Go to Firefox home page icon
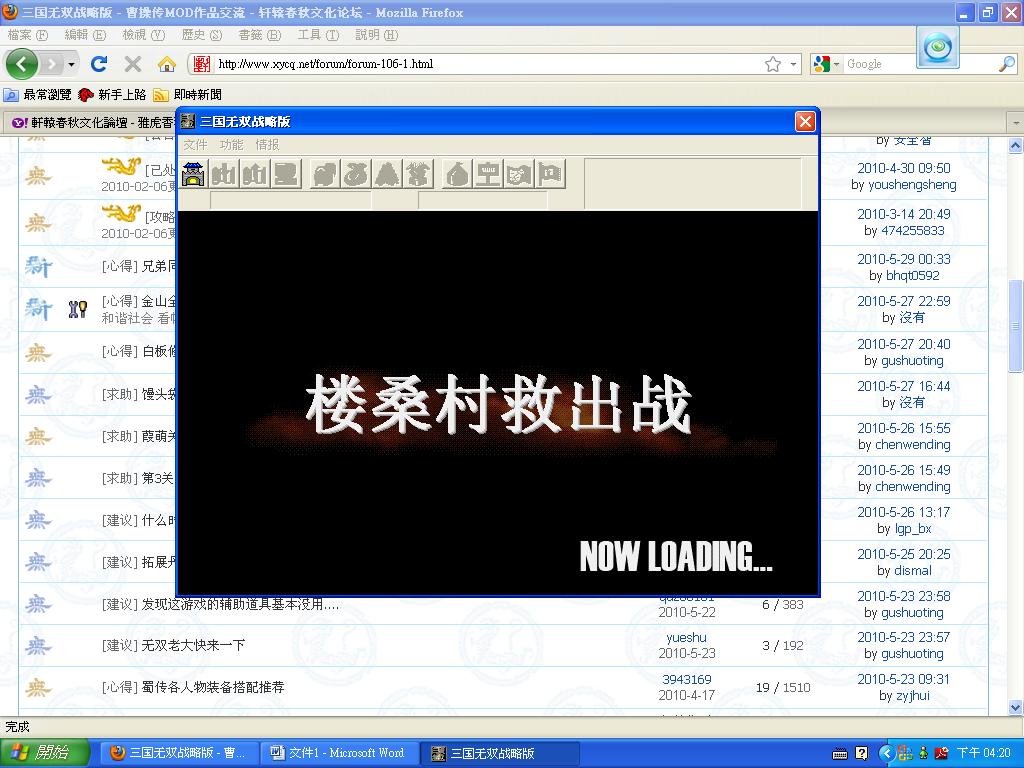The image size is (1024, 768). (167, 64)
